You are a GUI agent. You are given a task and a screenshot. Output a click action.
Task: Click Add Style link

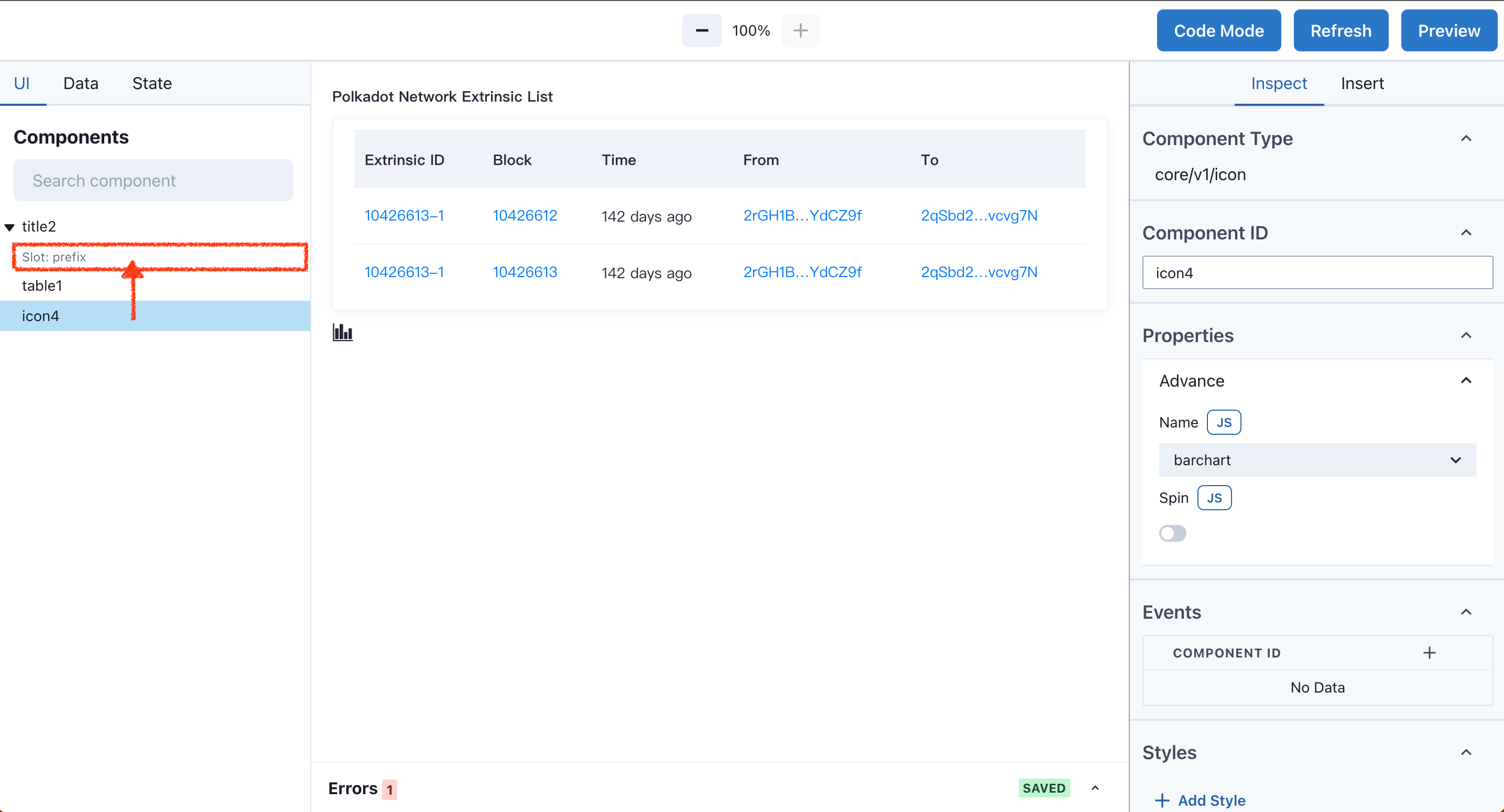click(x=1201, y=800)
